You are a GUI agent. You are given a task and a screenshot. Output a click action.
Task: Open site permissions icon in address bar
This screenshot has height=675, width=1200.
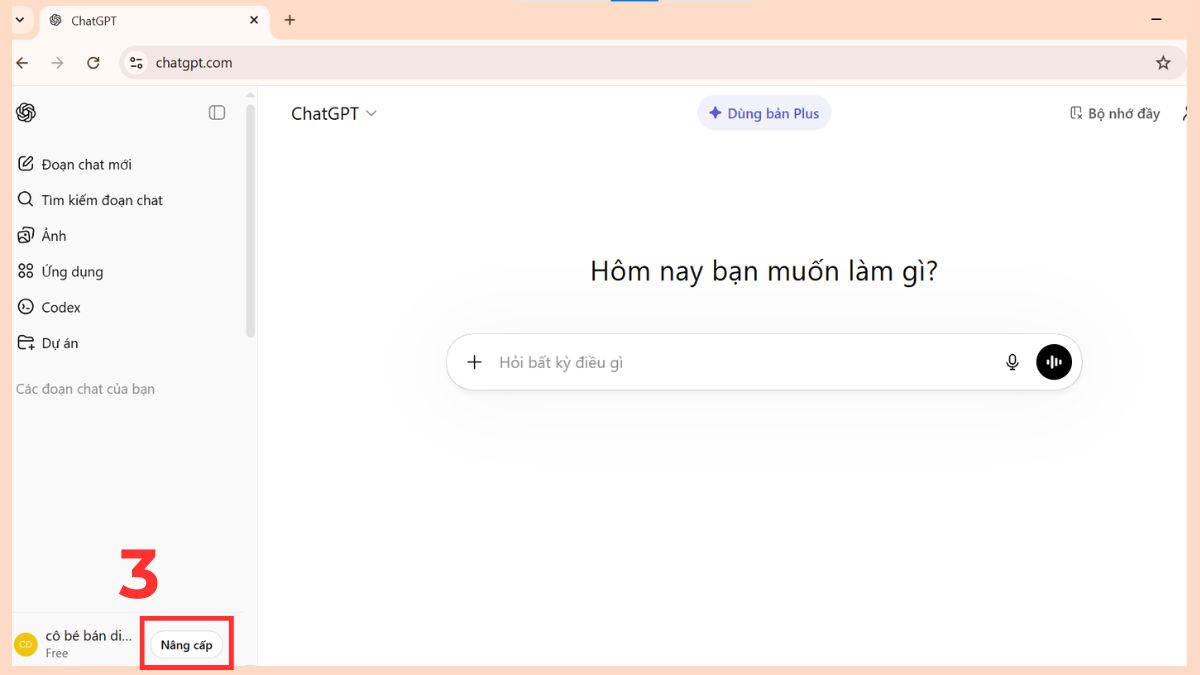(136, 62)
